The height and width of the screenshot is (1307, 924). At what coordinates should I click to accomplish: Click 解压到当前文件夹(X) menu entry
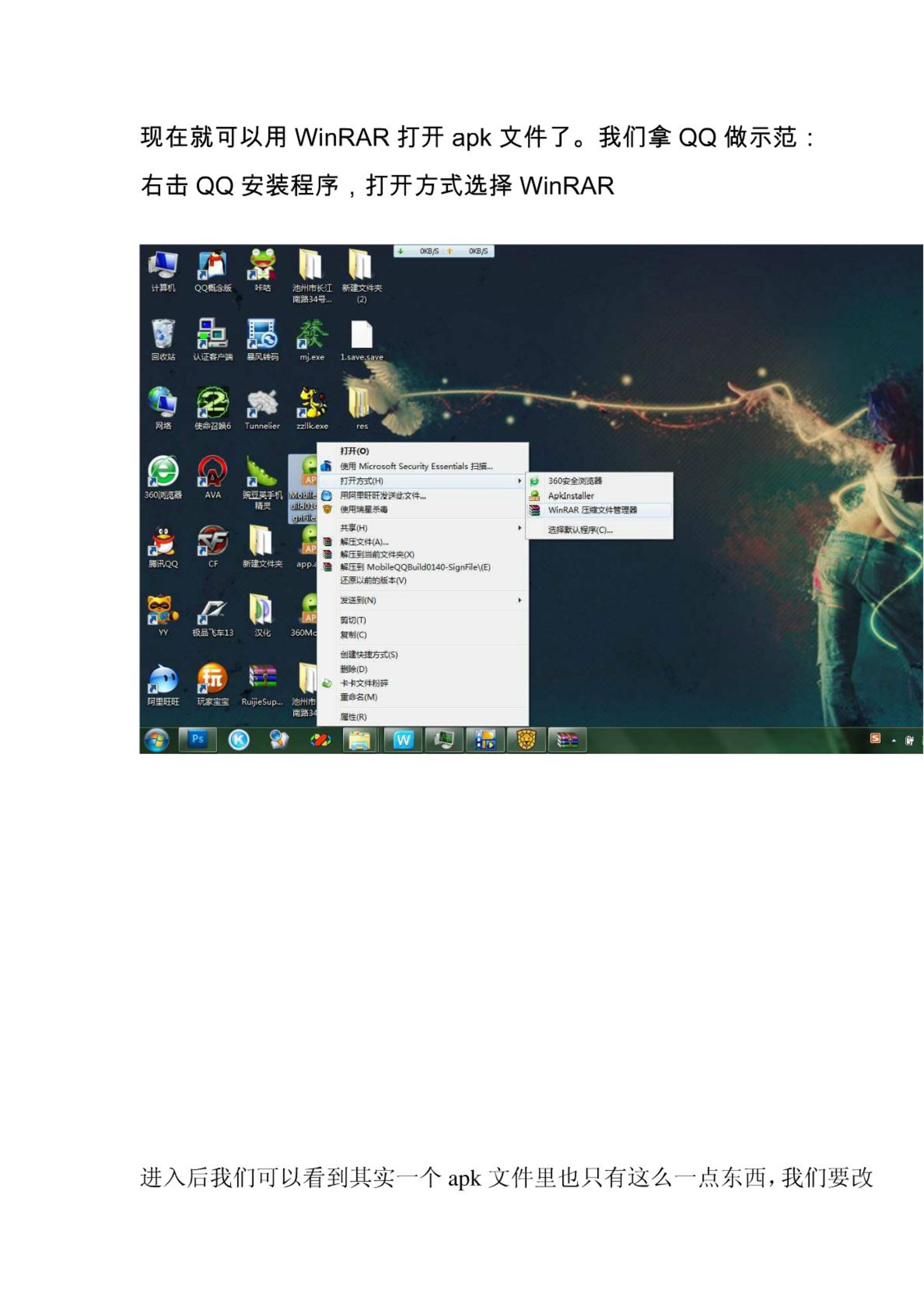point(377,554)
